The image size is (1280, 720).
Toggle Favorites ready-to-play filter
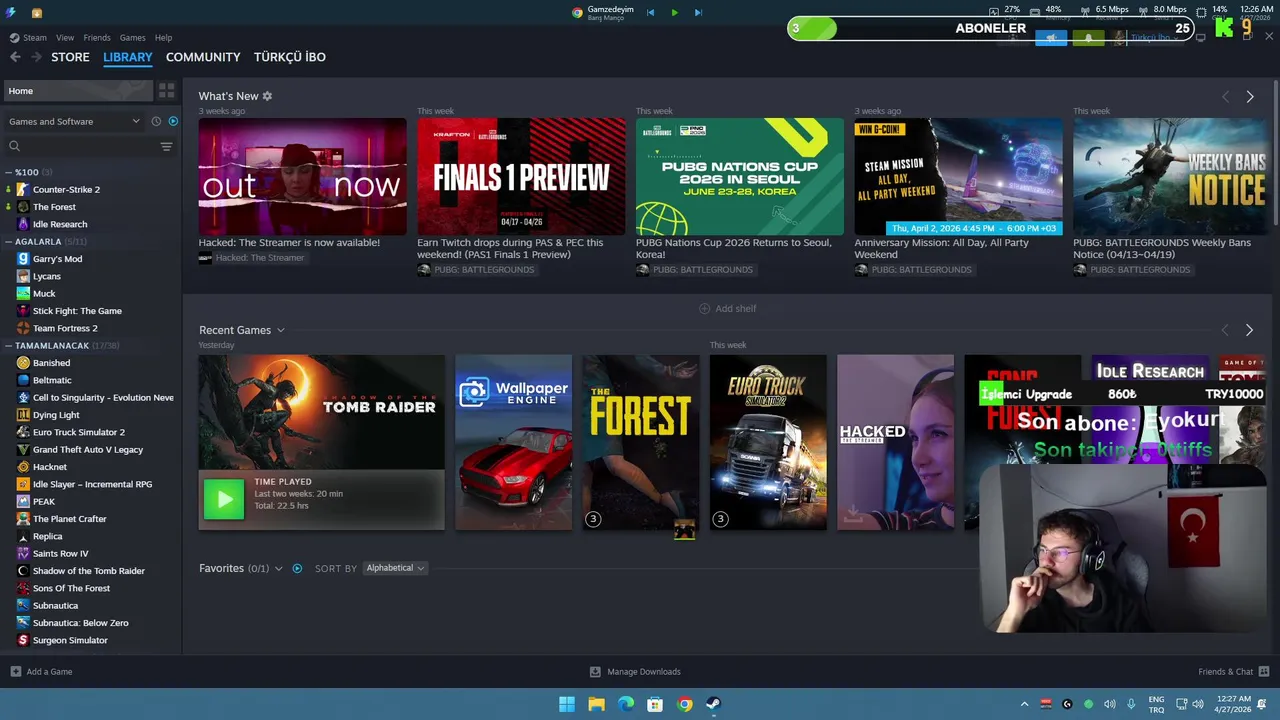point(297,568)
